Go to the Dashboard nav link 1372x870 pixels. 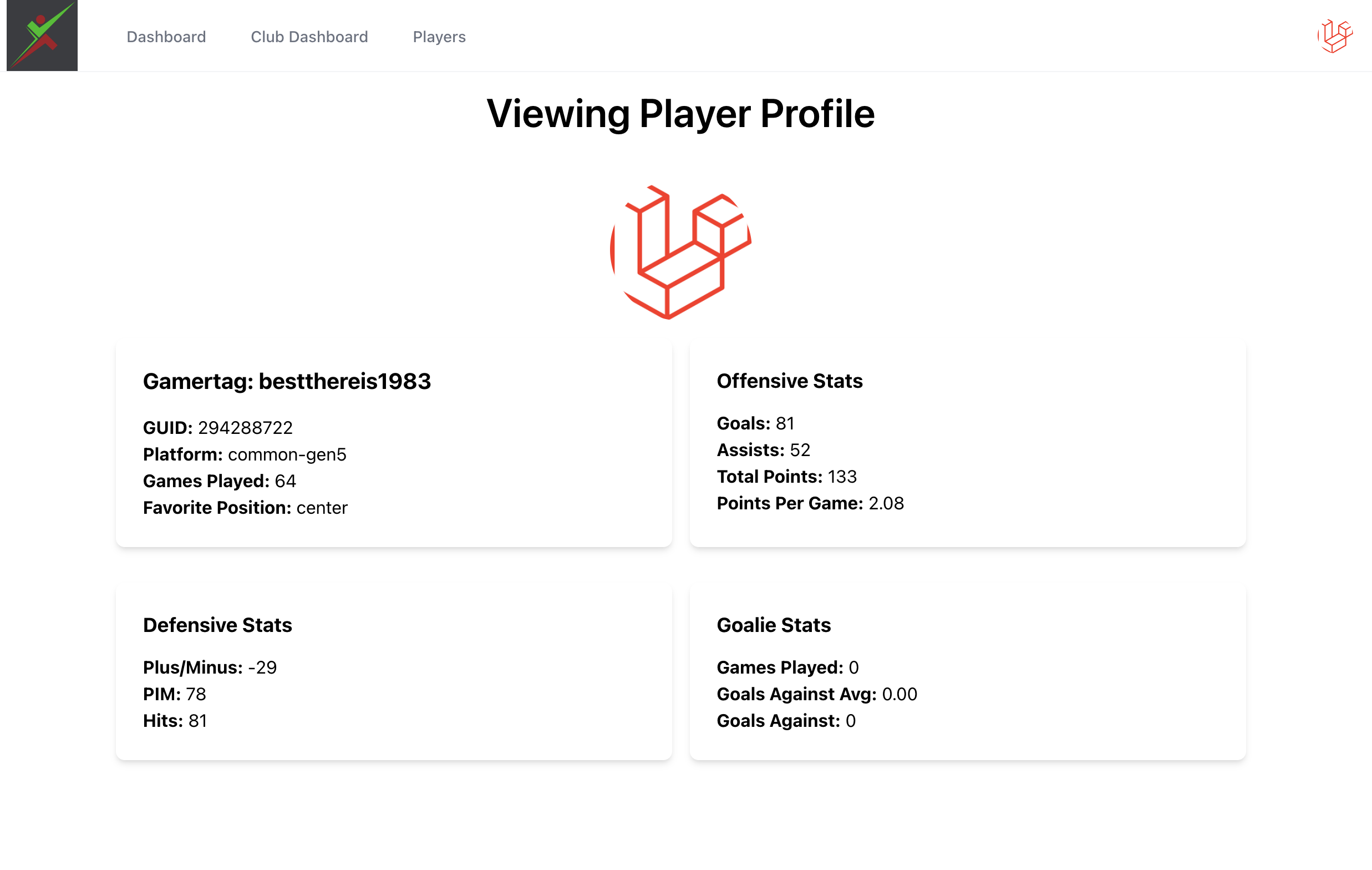pos(166,37)
